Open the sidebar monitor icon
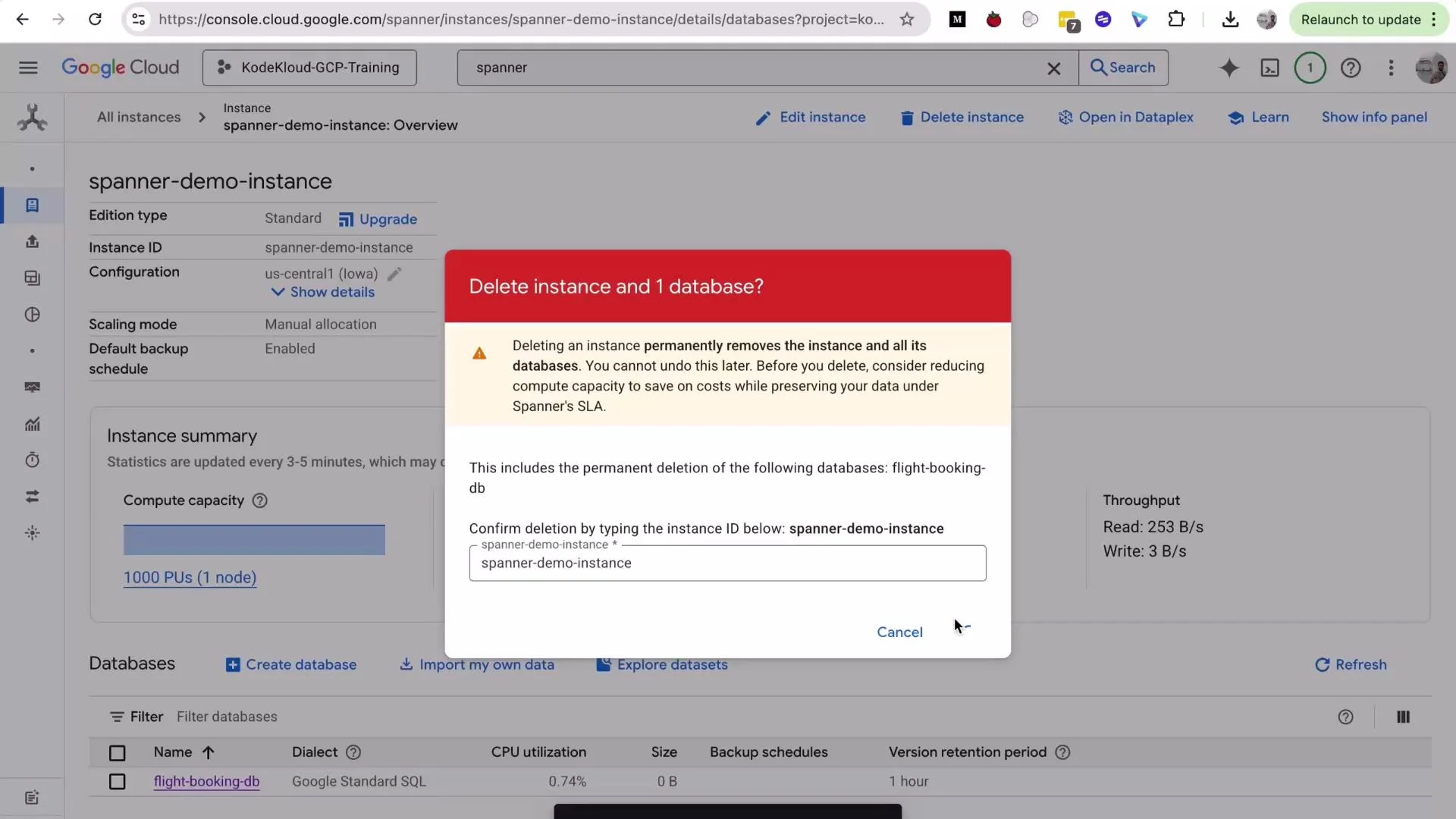Viewport: 1456px width, 819px height. tap(32, 388)
